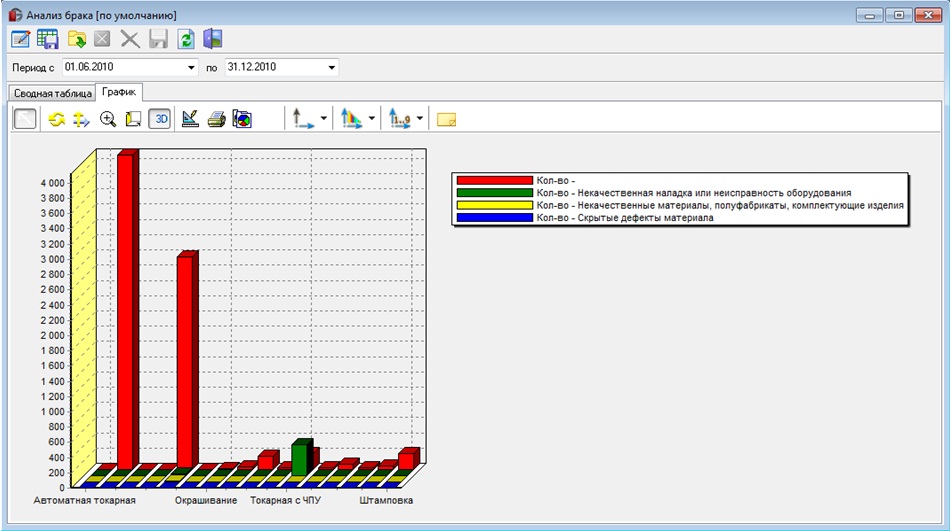Click the blue legend swatch for Скрытые дефекты
Screen dimensions: 951x531
pyautogui.click(x=495, y=218)
